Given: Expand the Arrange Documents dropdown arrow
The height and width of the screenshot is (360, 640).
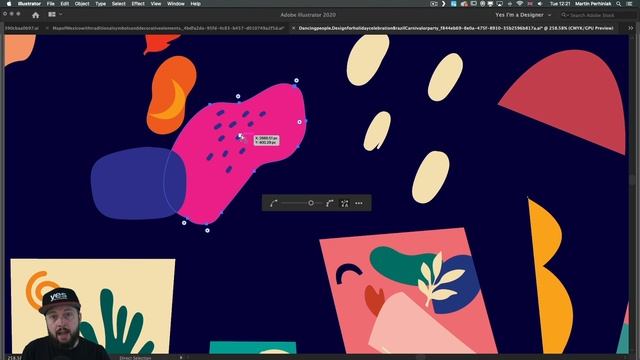Looking at the screenshot, I should [x=61, y=14].
